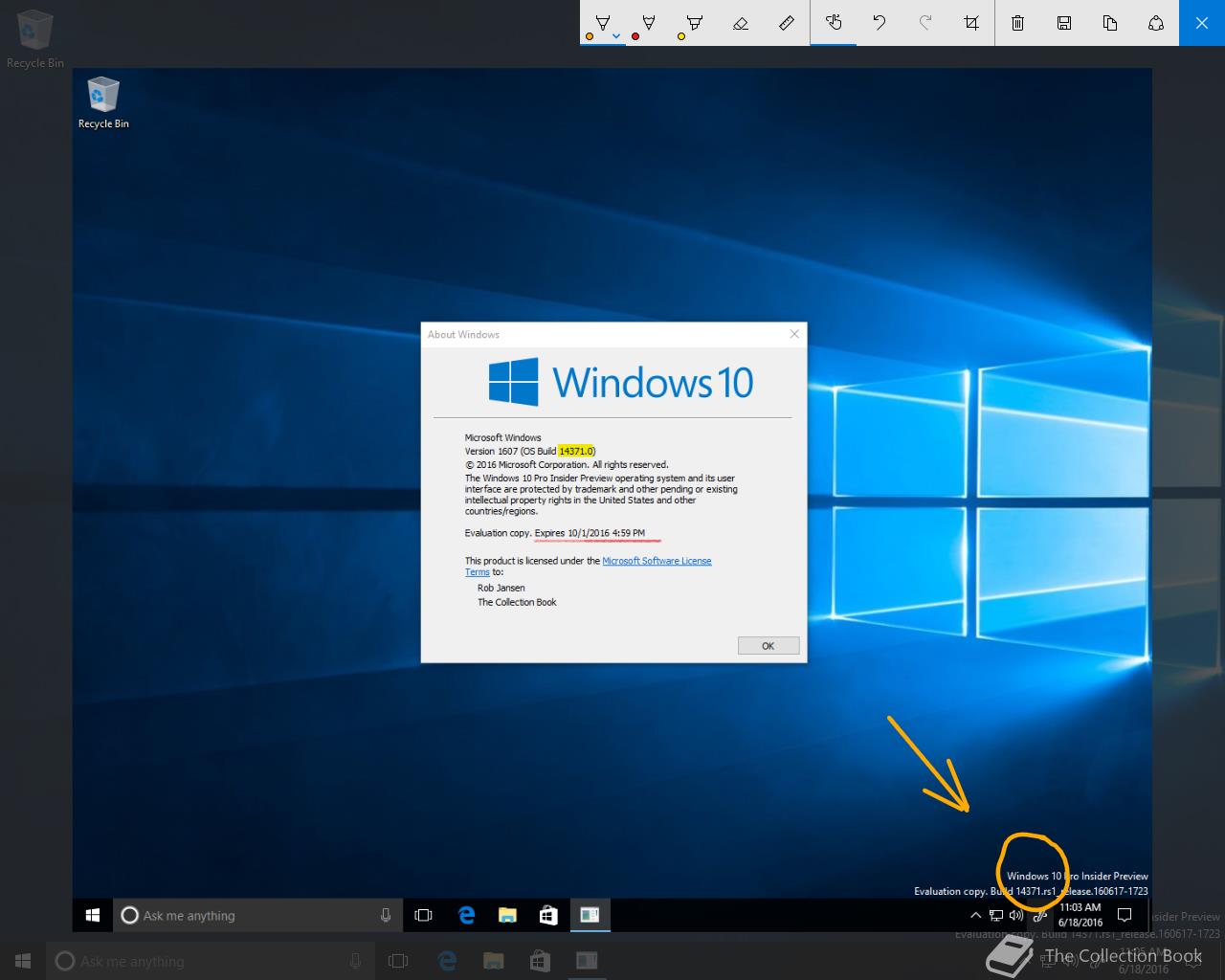Close the About Windows dialog
1225x980 pixels.
point(794,334)
